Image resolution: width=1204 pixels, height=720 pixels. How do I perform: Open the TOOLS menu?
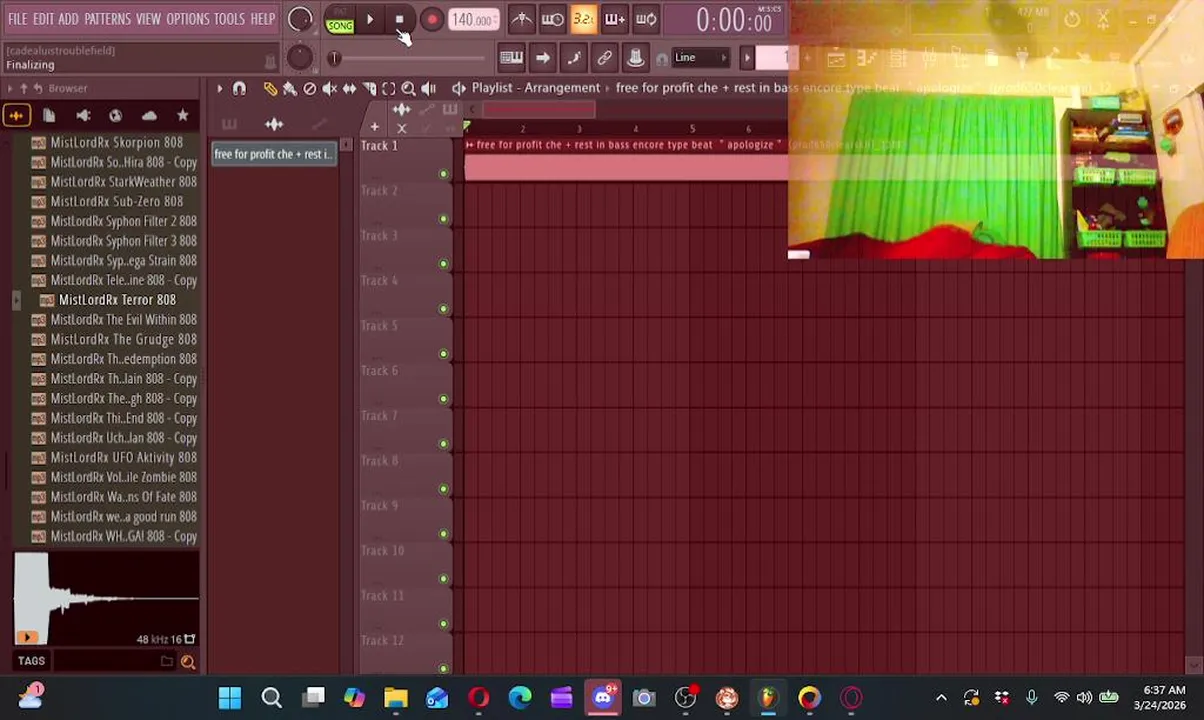pyautogui.click(x=229, y=19)
